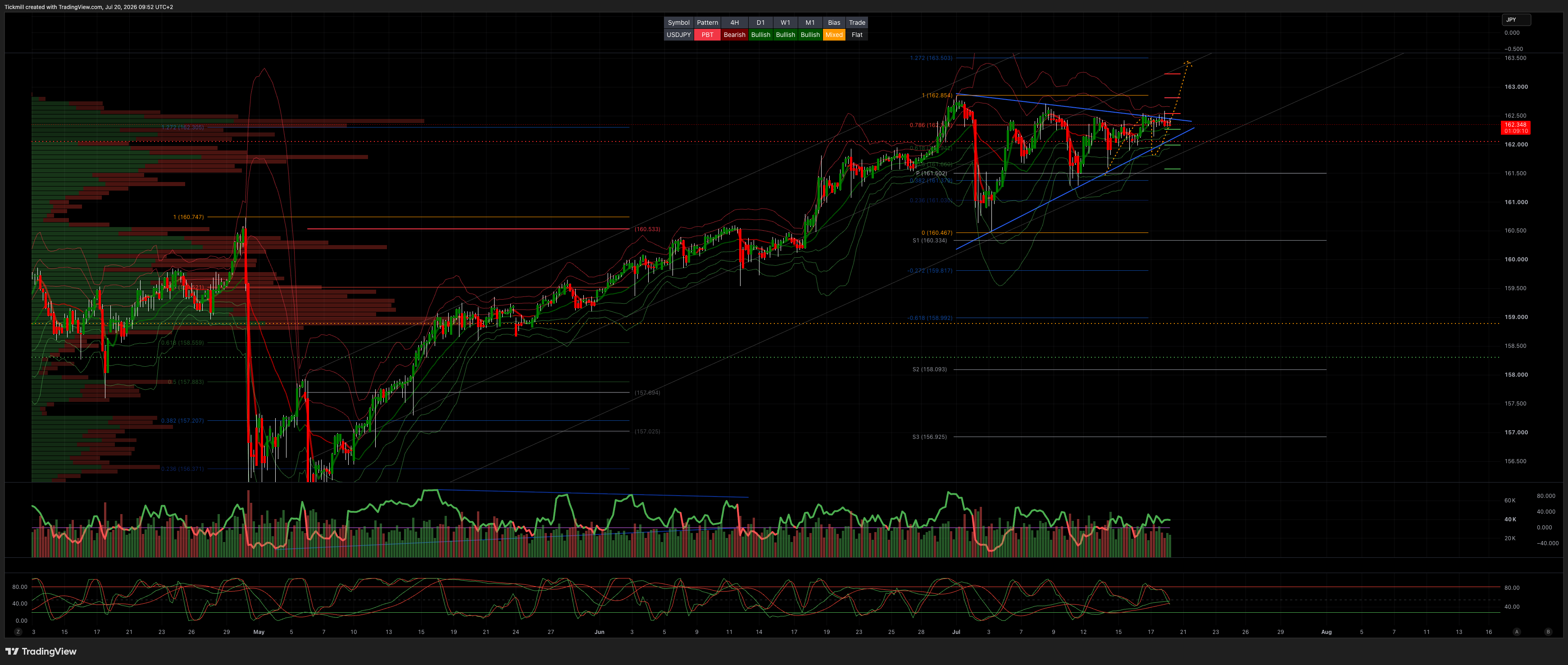Viewport: 1568px width, 665px height.
Task: Click the (160.533) red level label
Action: (x=647, y=229)
